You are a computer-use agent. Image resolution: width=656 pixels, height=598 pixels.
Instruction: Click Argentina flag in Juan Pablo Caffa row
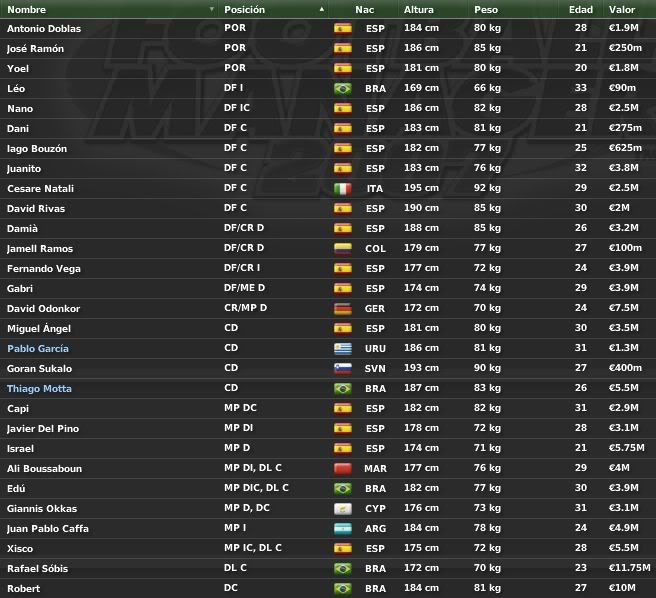click(x=343, y=529)
